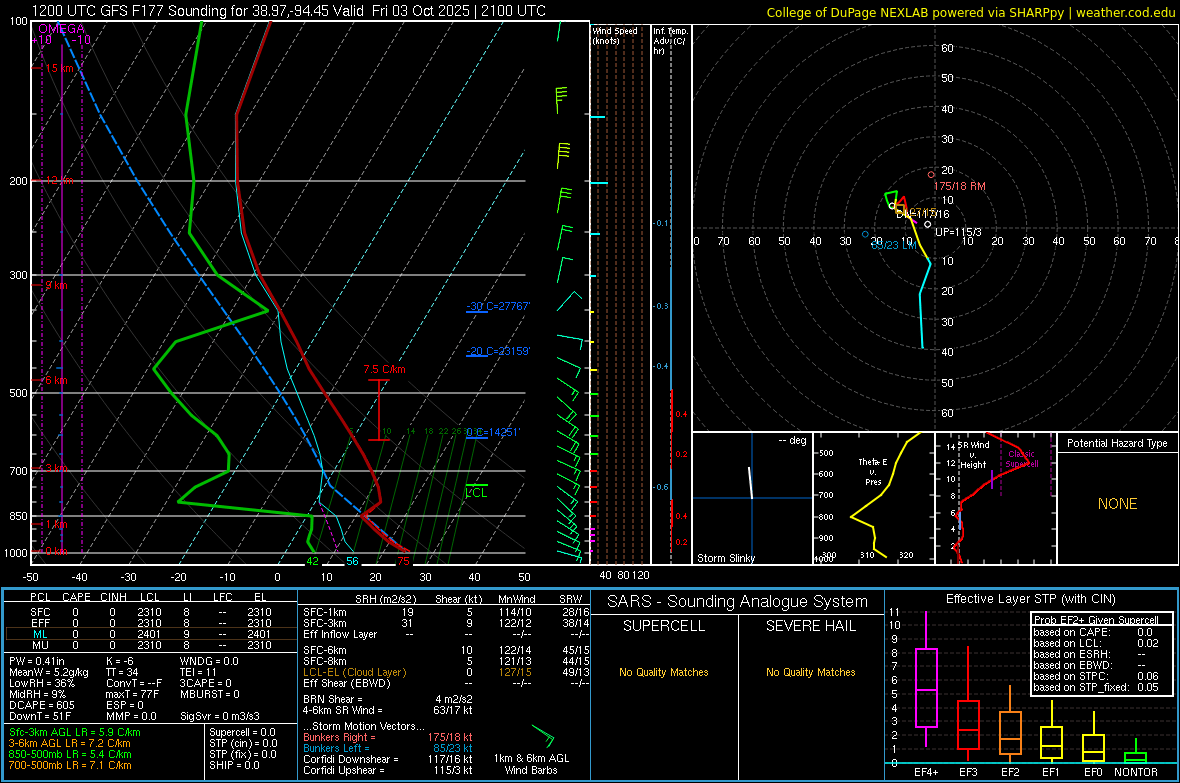Click 700-500mb LR = 7.1 C/km
Viewport: 1180px width, 783px height.
pos(70,765)
